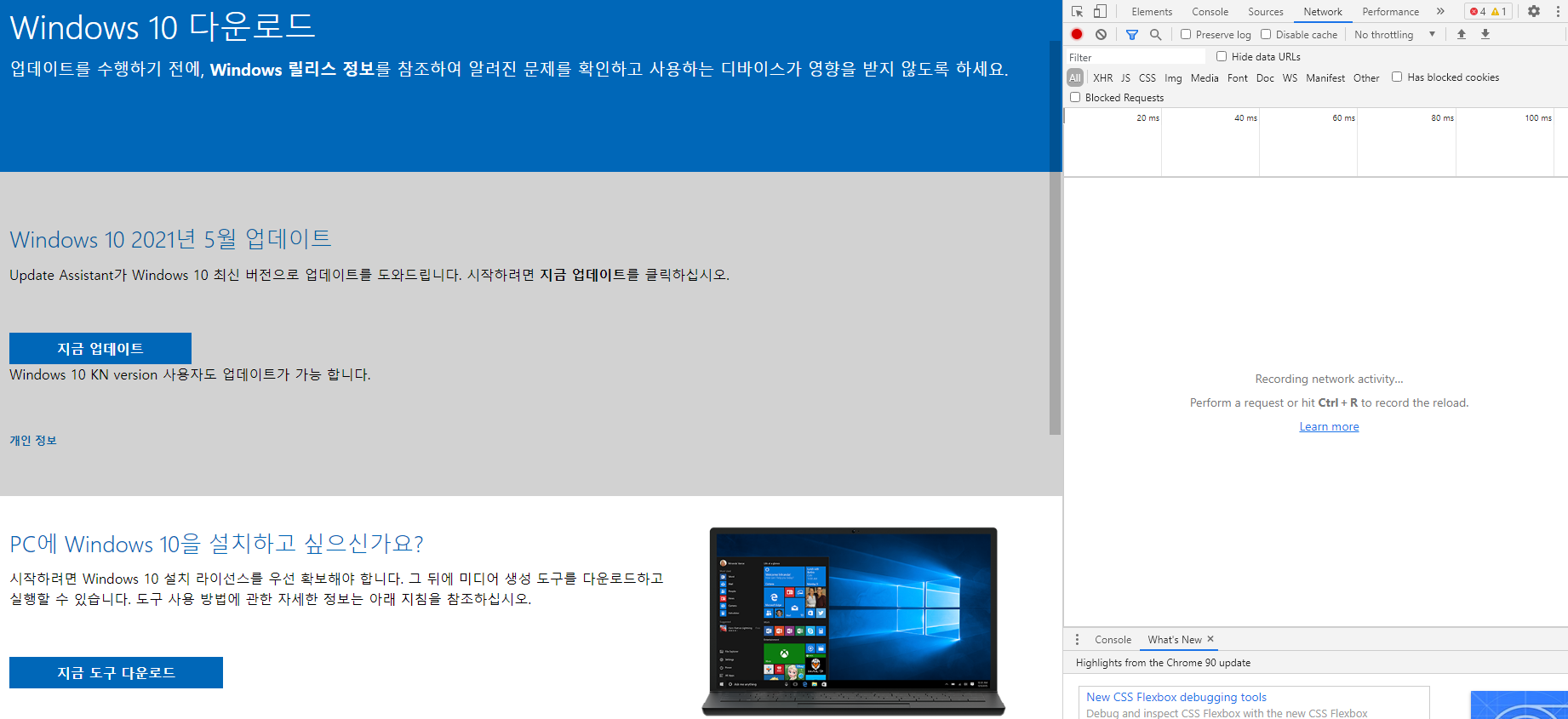Click Highlights from the Chrome 90 update text
The image size is (1568, 719).
click(1163, 663)
